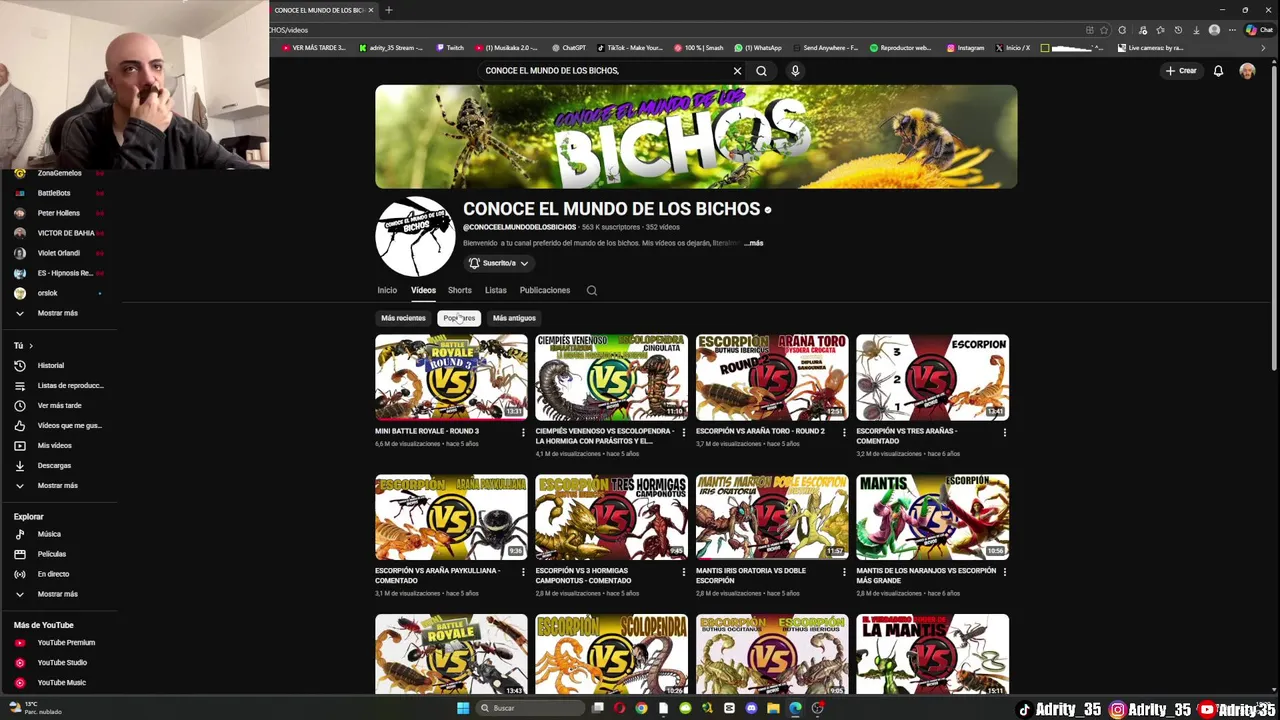This screenshot has width=1280, height=720.
Task: Open options menu for Mantis de los Naranjos
Action: (x=1004, y=572)
